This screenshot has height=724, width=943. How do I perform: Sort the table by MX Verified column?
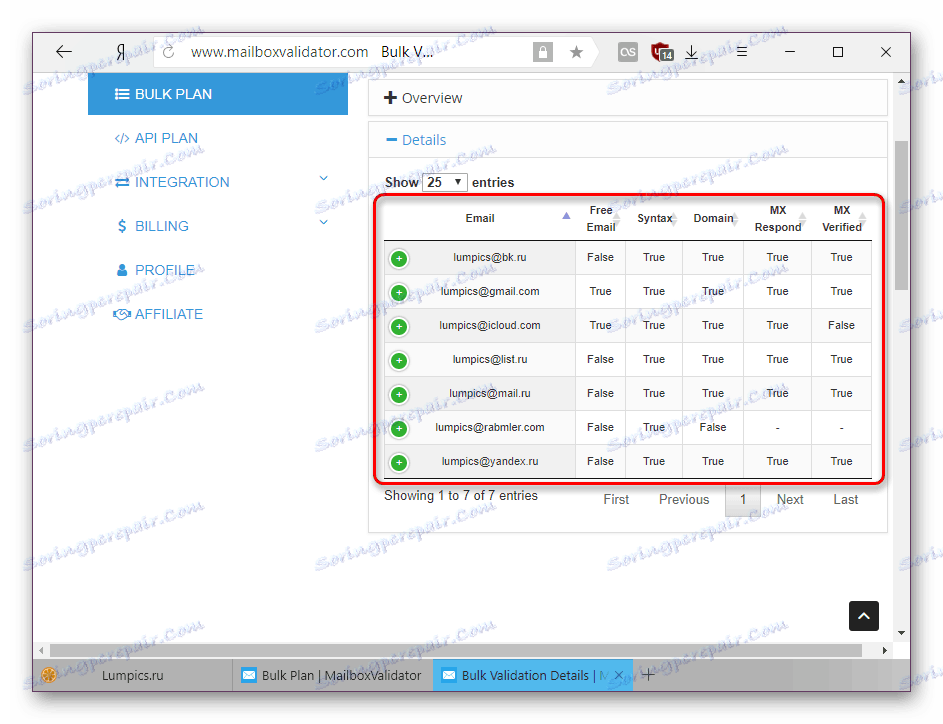pos(842,218)
